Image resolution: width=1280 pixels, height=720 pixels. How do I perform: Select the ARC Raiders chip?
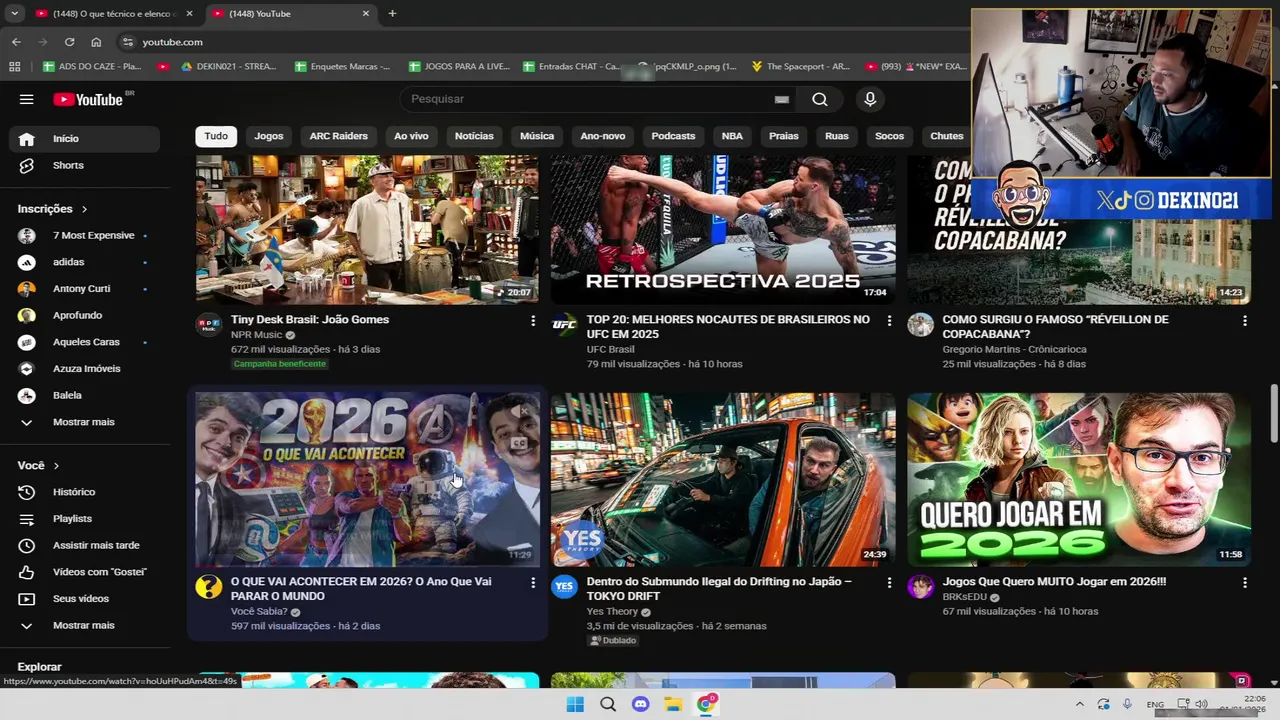tap(338, 136)
